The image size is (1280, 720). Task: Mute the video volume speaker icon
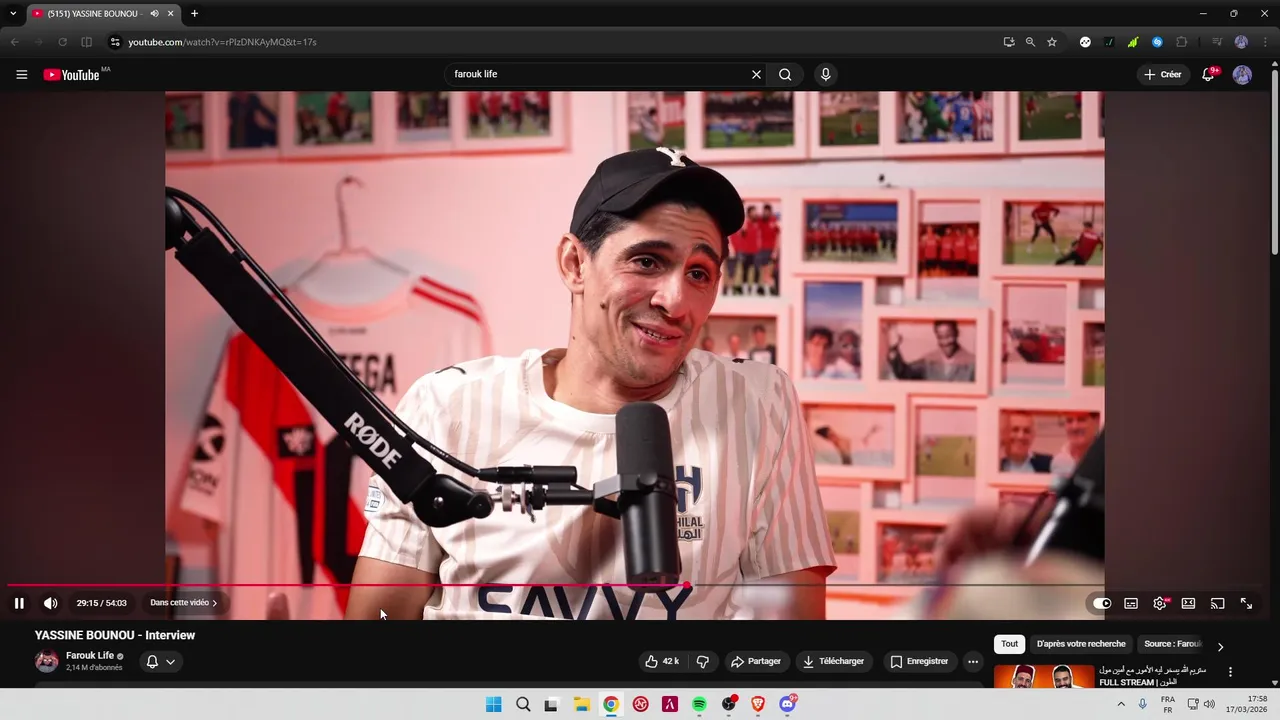(x=51, y=603)
